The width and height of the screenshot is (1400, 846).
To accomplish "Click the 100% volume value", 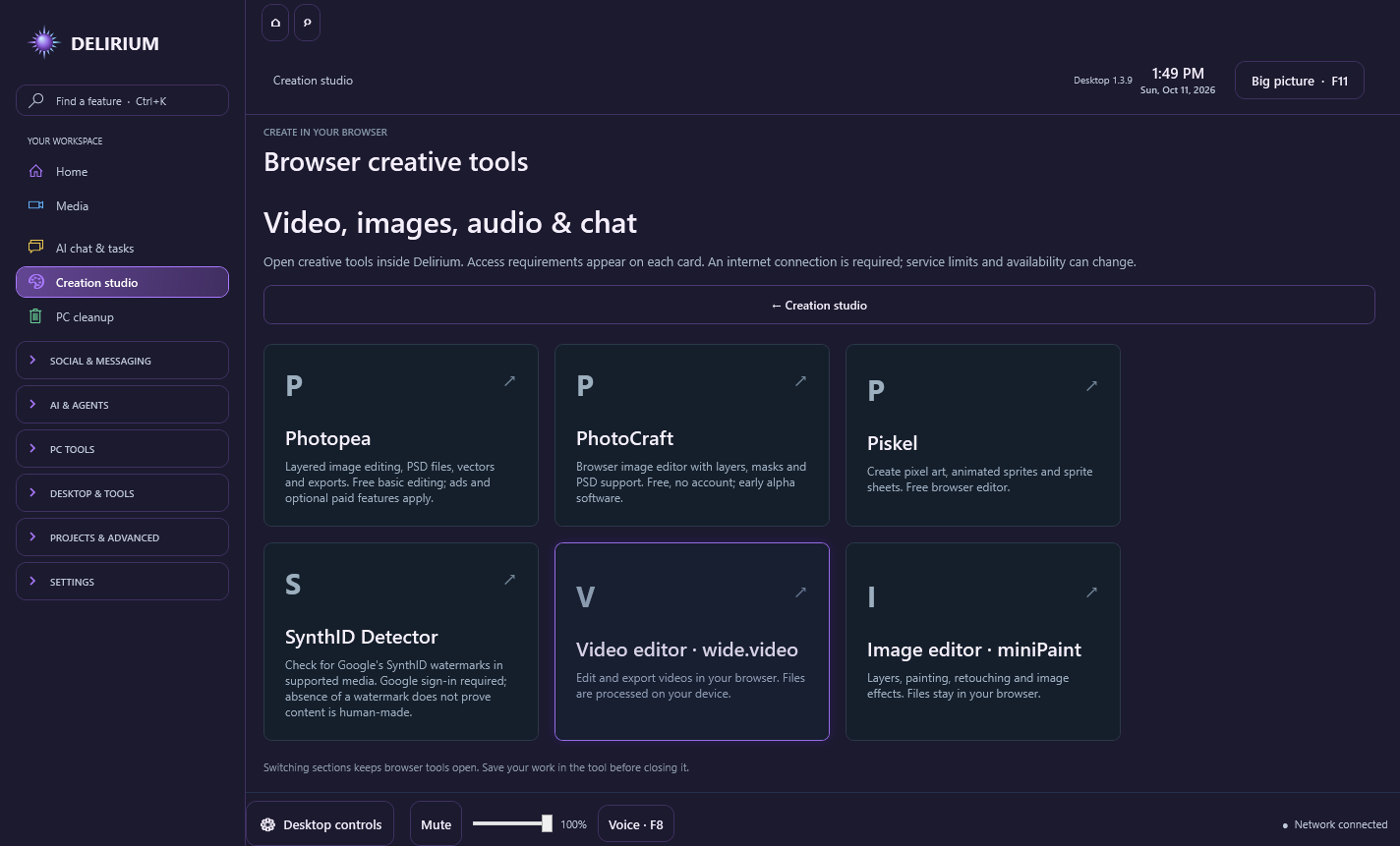I will pos(573,824).
